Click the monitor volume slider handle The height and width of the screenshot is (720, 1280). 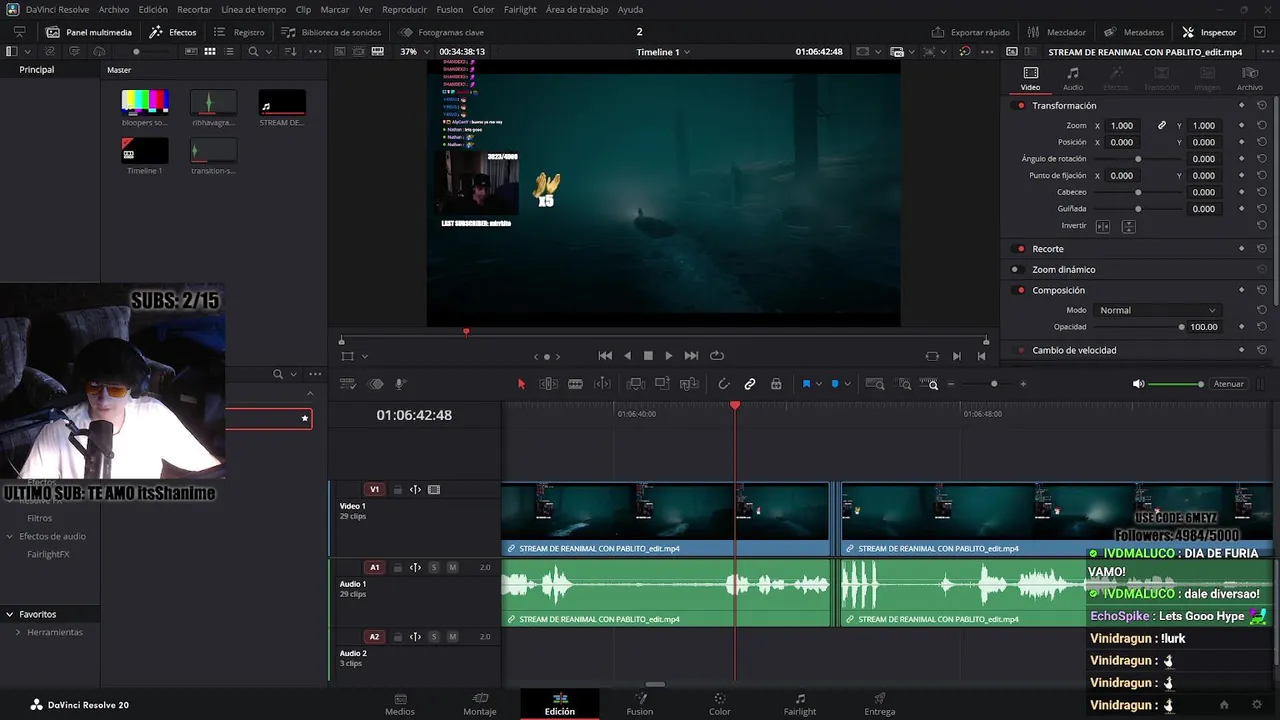[x=1200, y=384]
